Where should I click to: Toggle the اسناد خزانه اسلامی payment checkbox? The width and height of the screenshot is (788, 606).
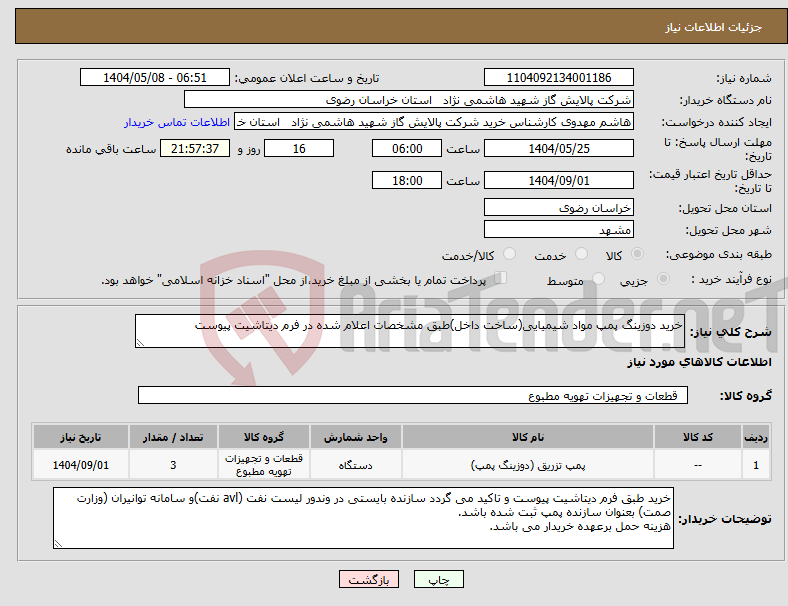(500, 278)
